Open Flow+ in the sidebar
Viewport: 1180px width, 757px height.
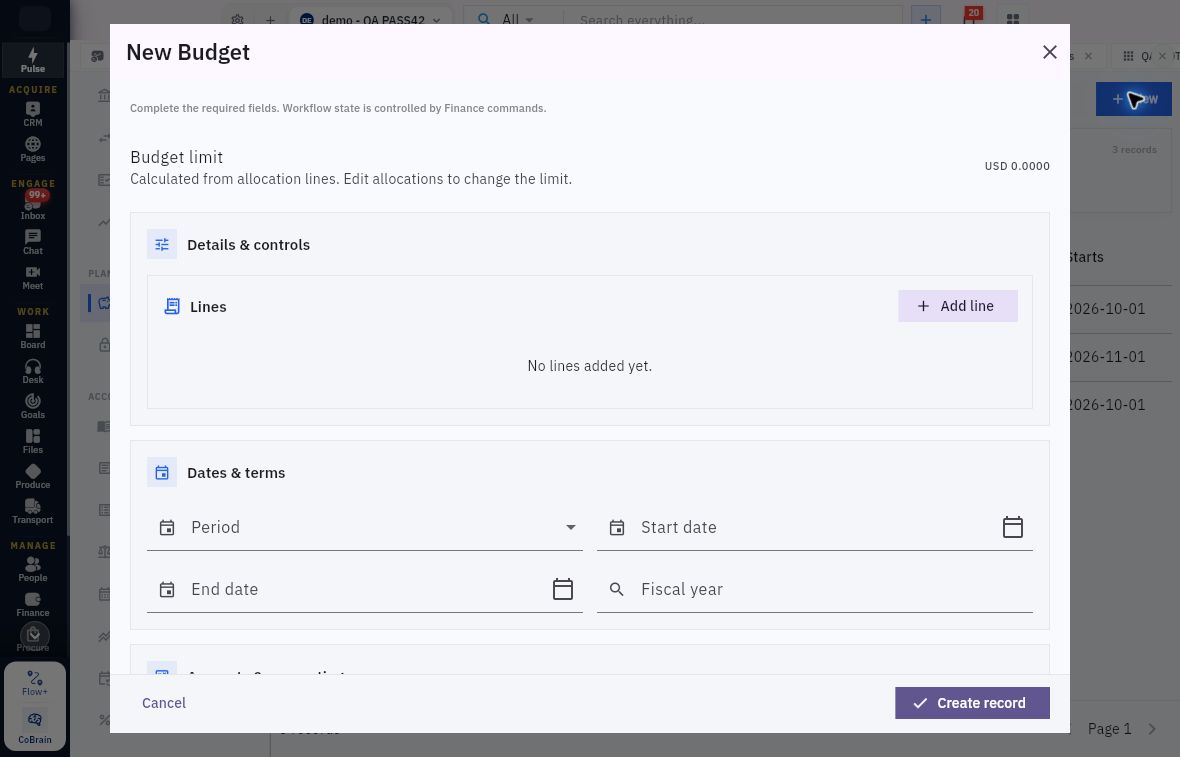35,683
